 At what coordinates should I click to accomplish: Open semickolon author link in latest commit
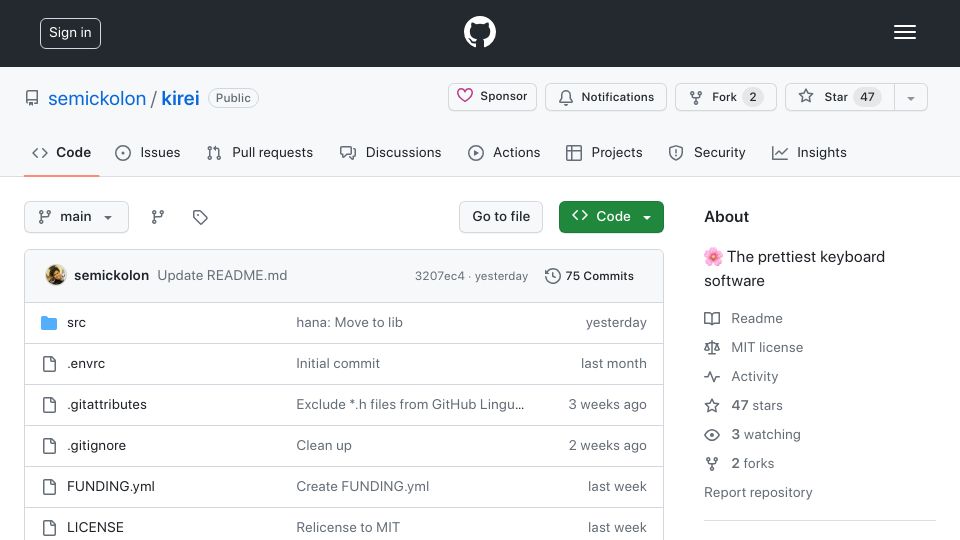111,276
